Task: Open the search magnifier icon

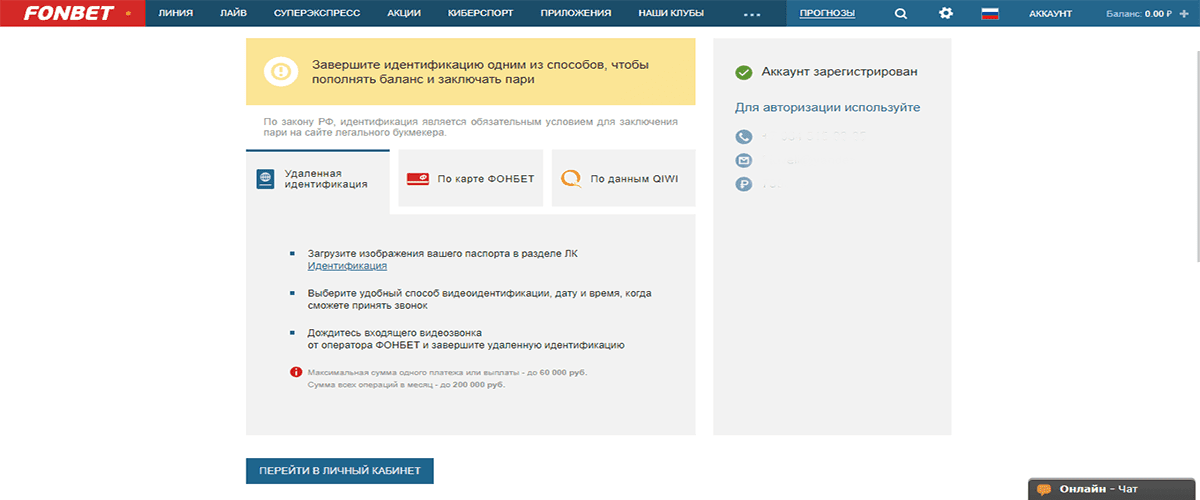Action: pyautogui.click(x=901, y=14)
